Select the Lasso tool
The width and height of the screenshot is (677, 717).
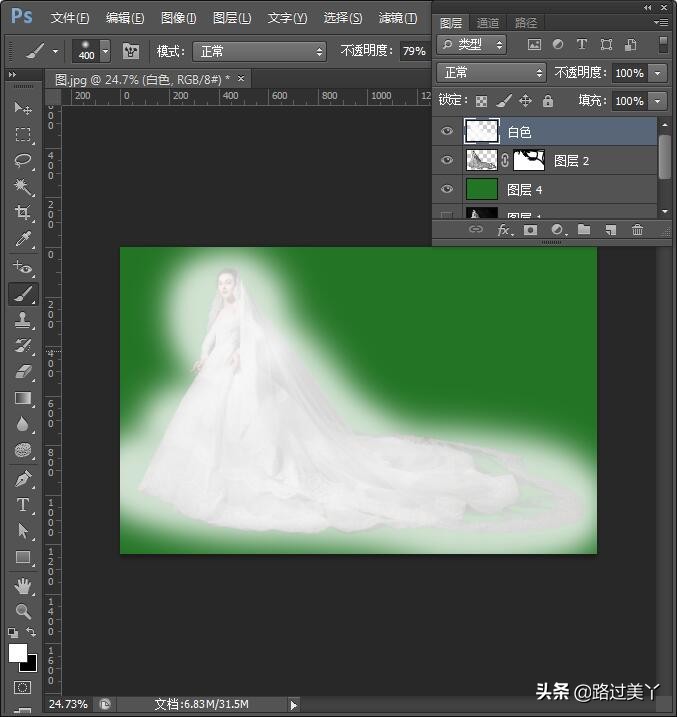22,161
